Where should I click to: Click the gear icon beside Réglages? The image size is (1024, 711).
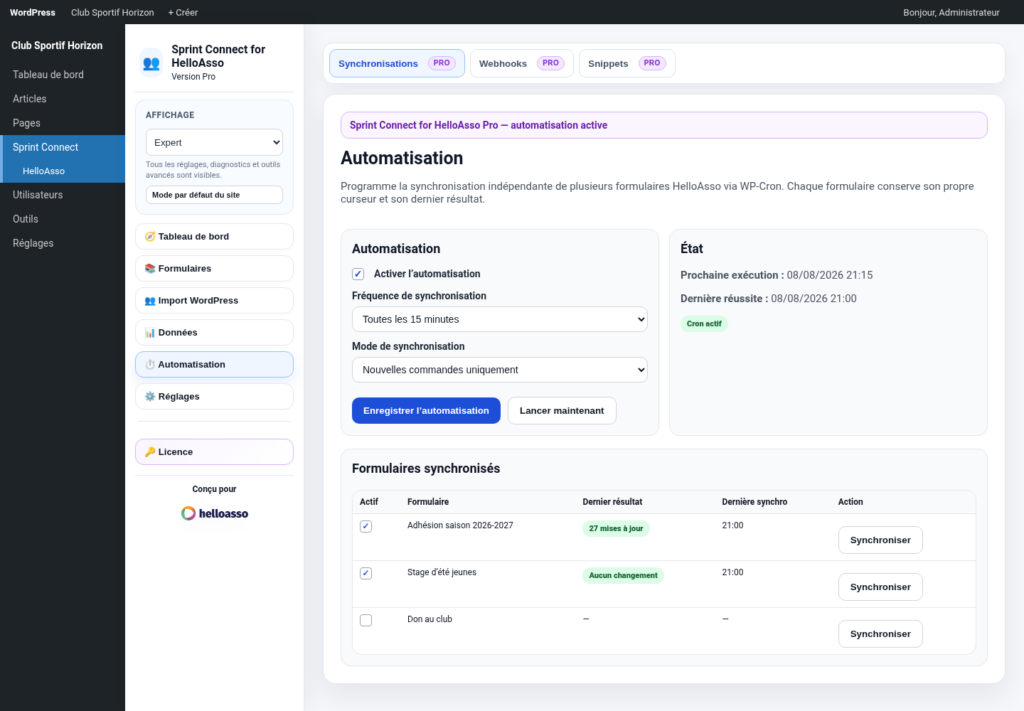(x=150, y=396)
